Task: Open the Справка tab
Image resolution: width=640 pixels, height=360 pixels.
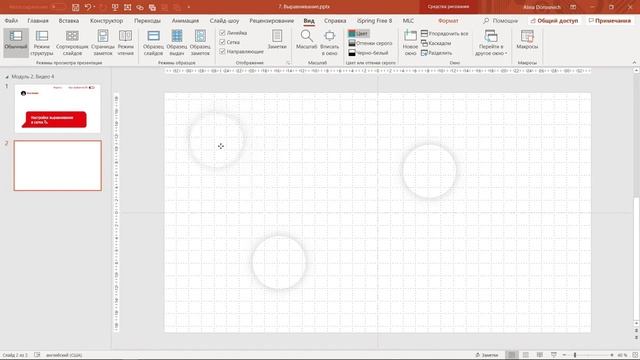Action: [x=335, y=20]
